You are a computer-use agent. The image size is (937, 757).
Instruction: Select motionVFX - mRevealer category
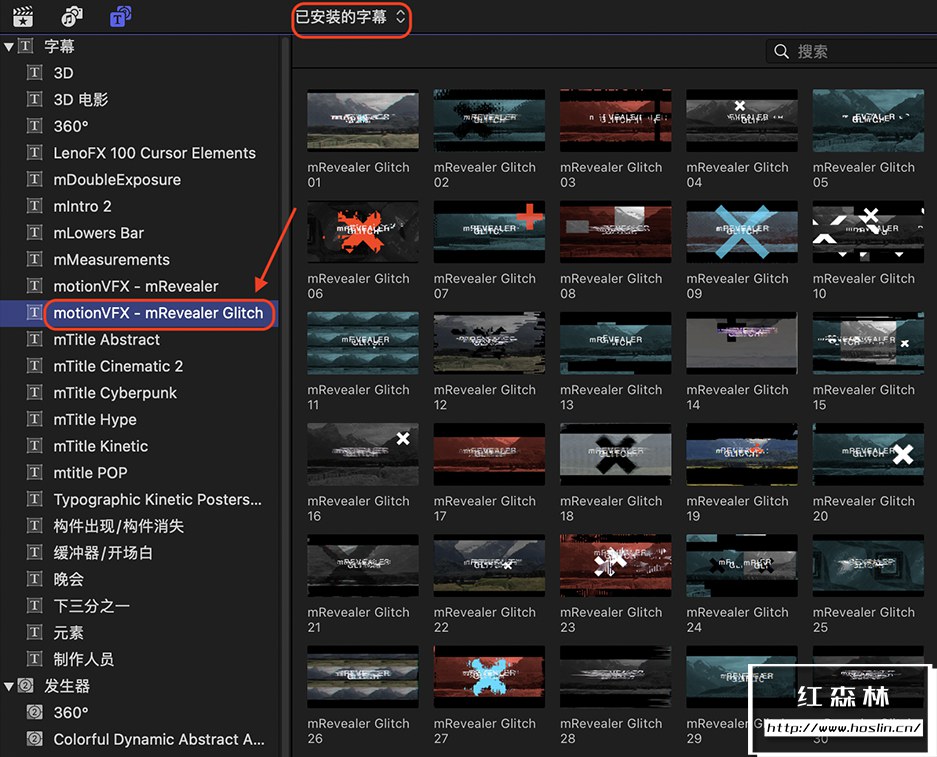tap(136, 286)
